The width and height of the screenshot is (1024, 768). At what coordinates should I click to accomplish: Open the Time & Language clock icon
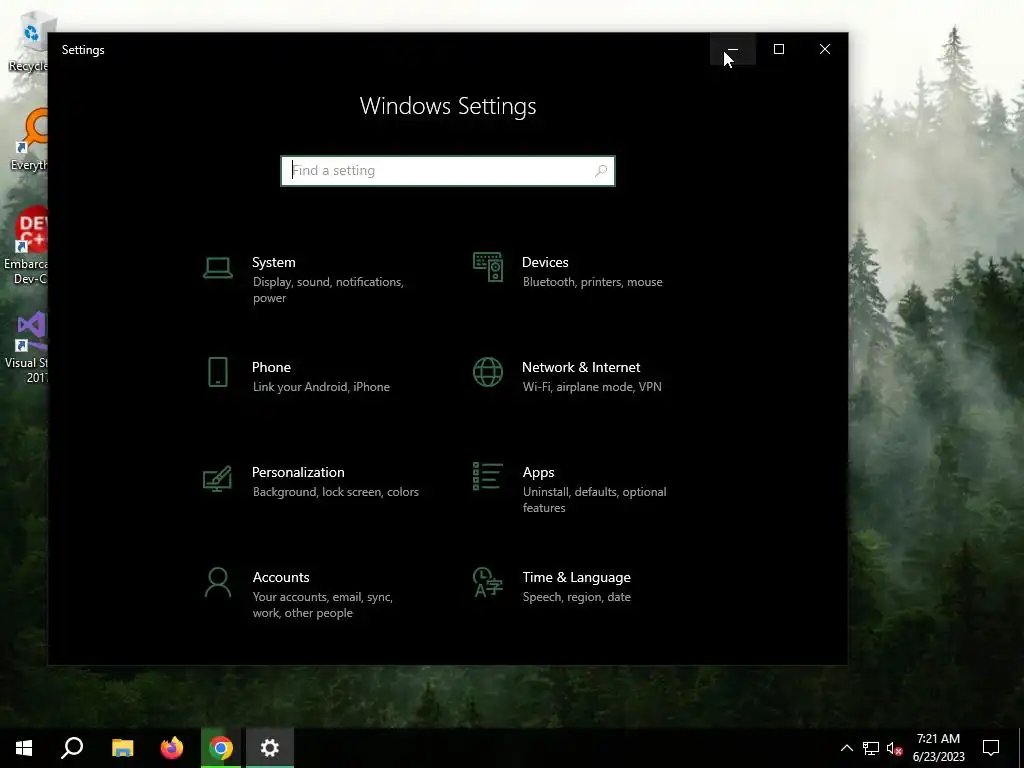pos(488,583)
